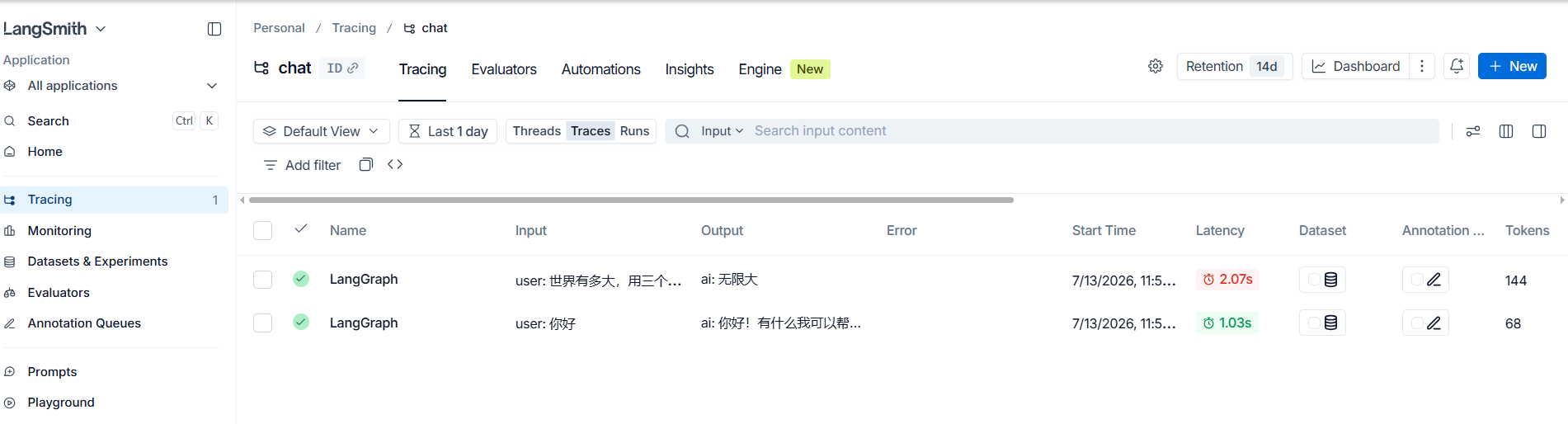Annotate the trace with 144 tokens

pyautogui.click(x=1425, y=280)
